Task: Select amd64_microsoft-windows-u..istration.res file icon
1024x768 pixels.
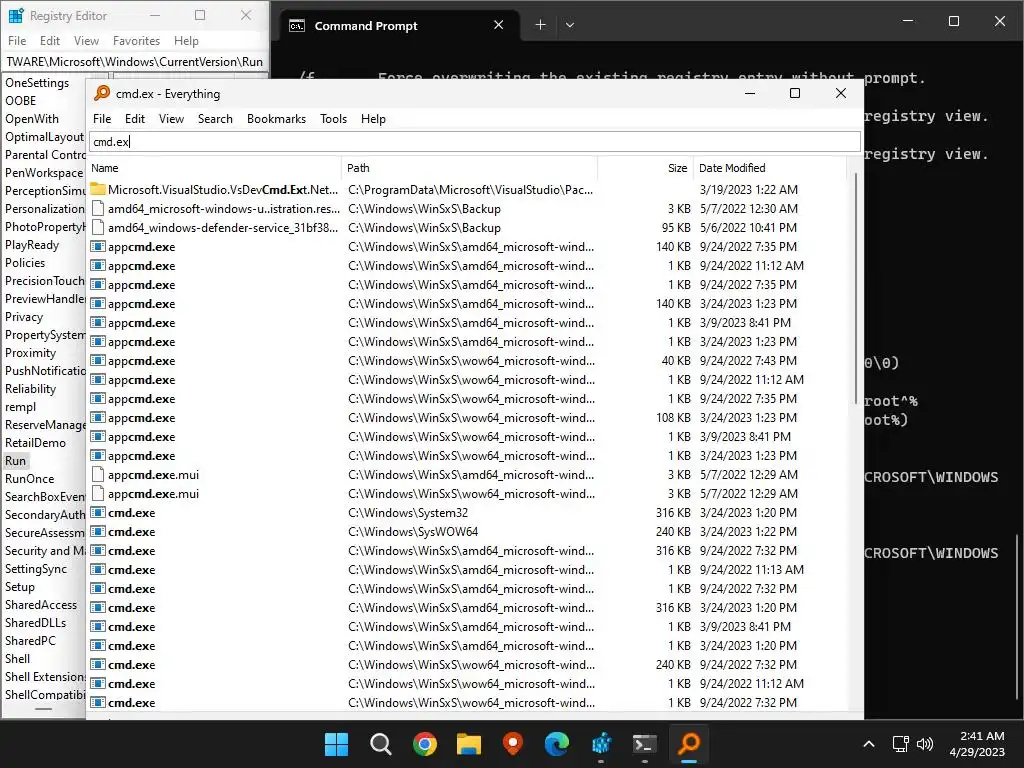Action: coord(98,209)
